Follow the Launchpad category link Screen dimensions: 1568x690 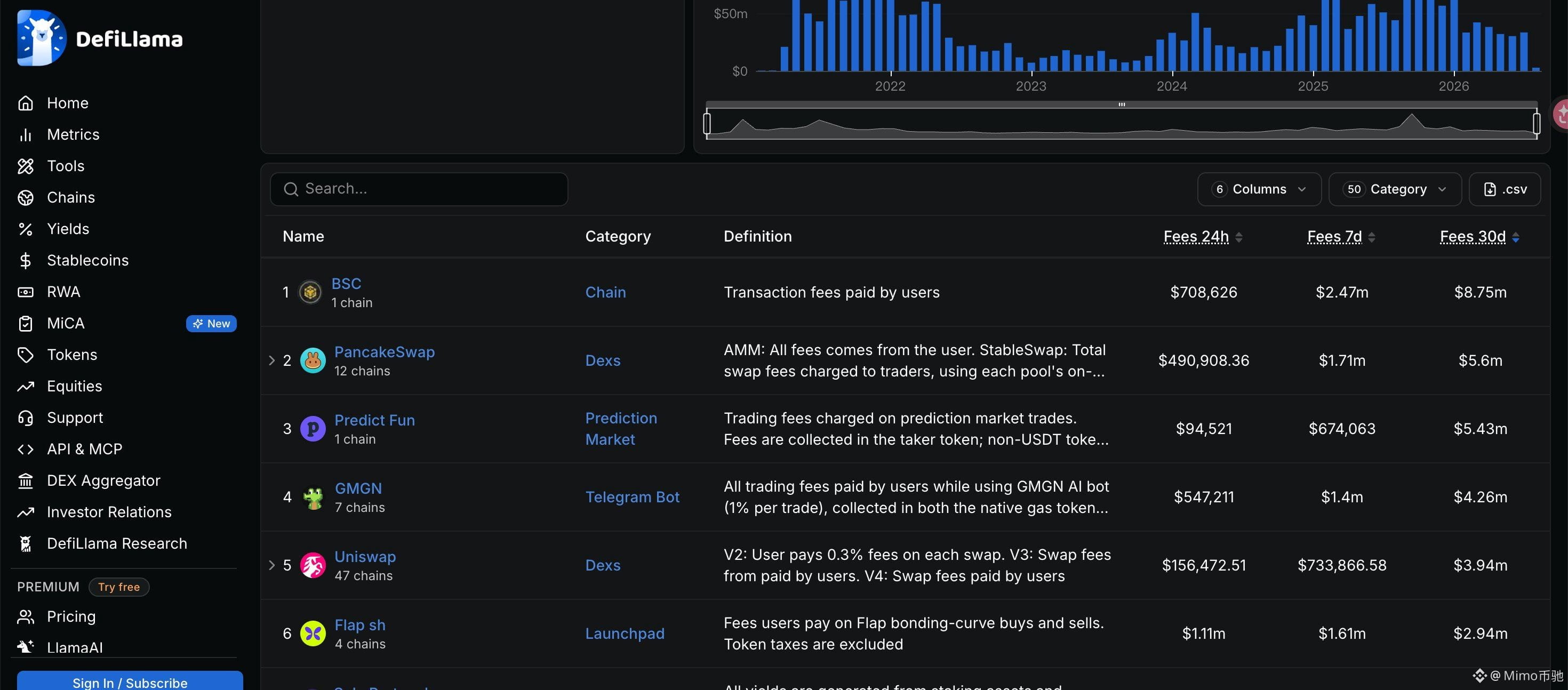[x=625, y=633]
